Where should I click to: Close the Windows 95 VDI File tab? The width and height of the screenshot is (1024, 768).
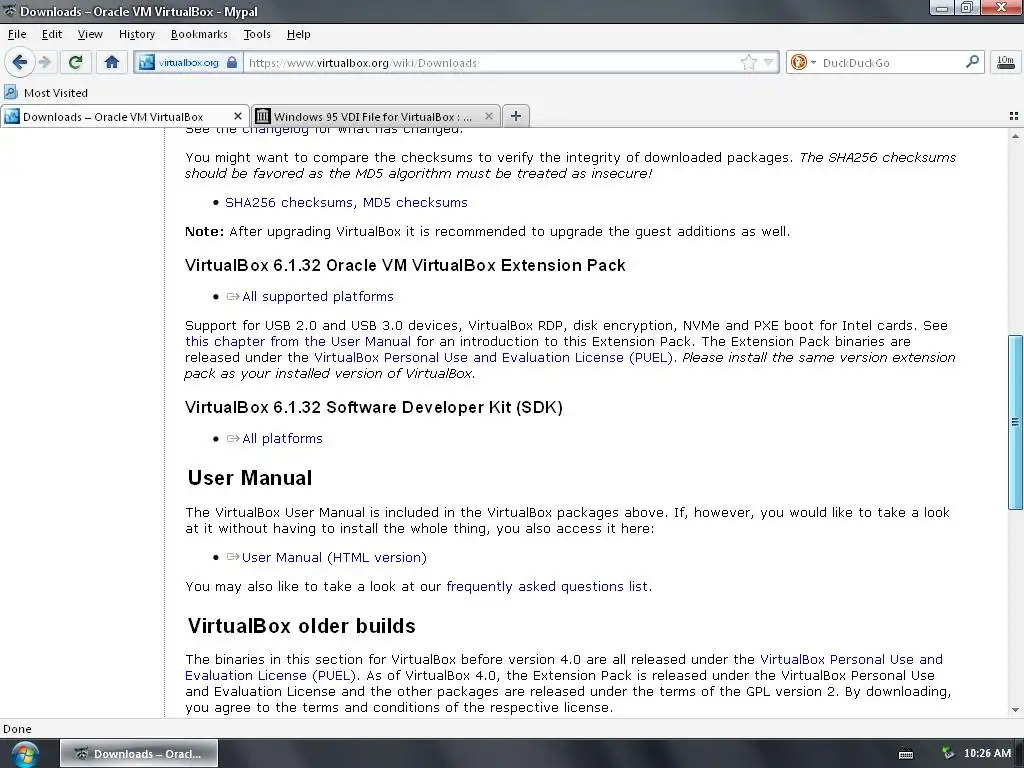coord(488,116)
